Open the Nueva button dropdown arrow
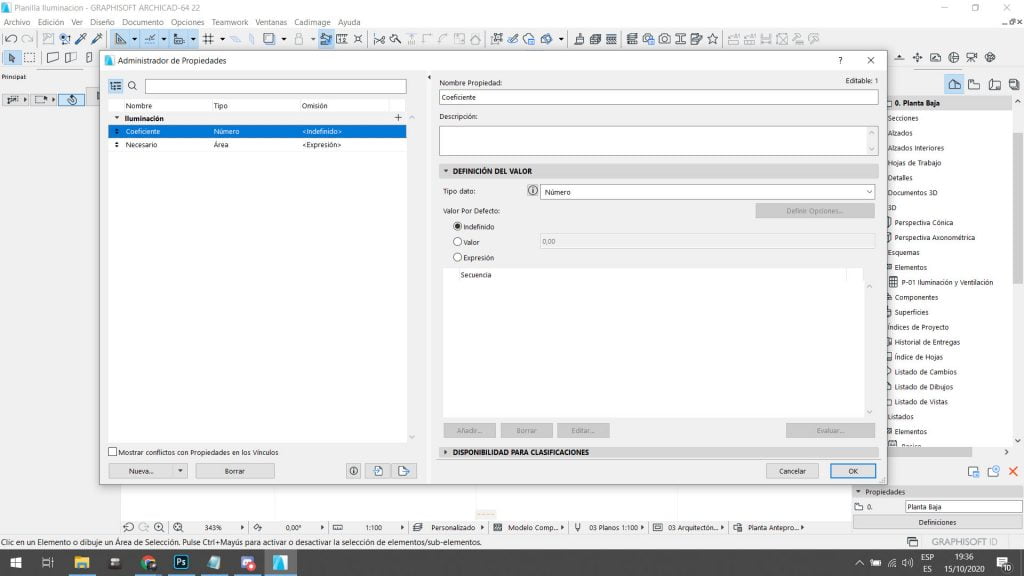1024x576 pixels. coord(180,471)
